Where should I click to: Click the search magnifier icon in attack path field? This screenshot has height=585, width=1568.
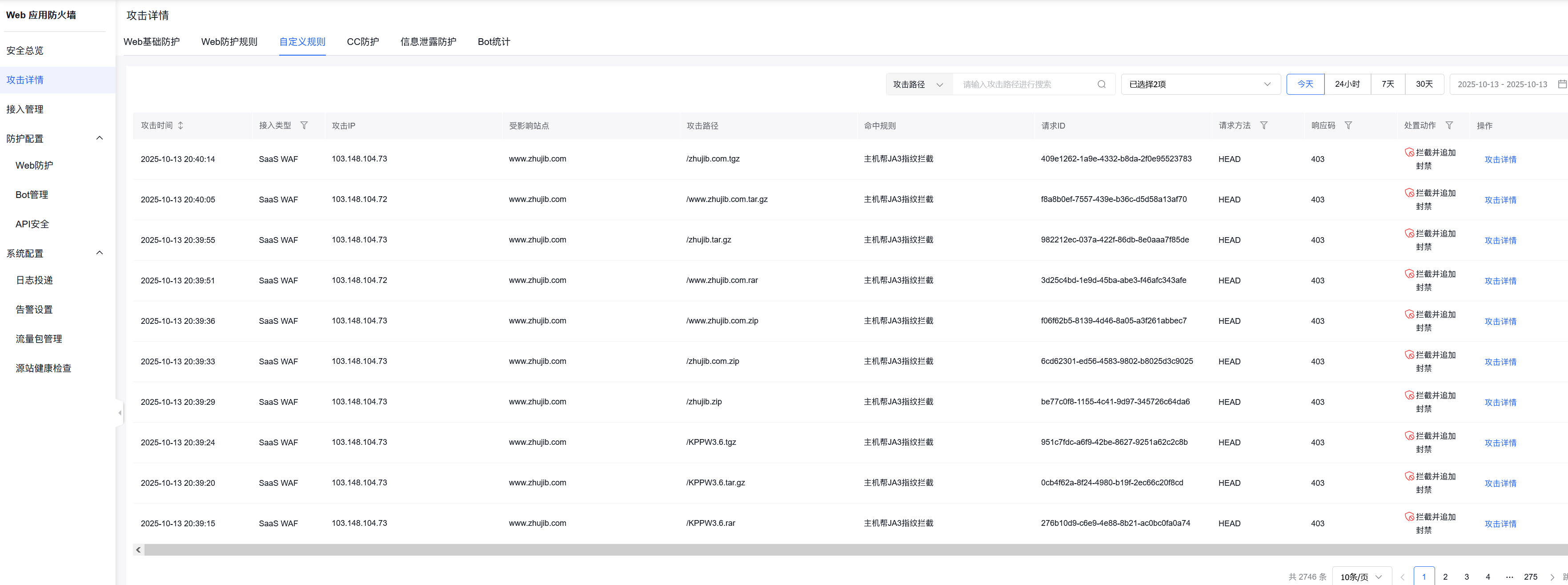[1101, 84]
